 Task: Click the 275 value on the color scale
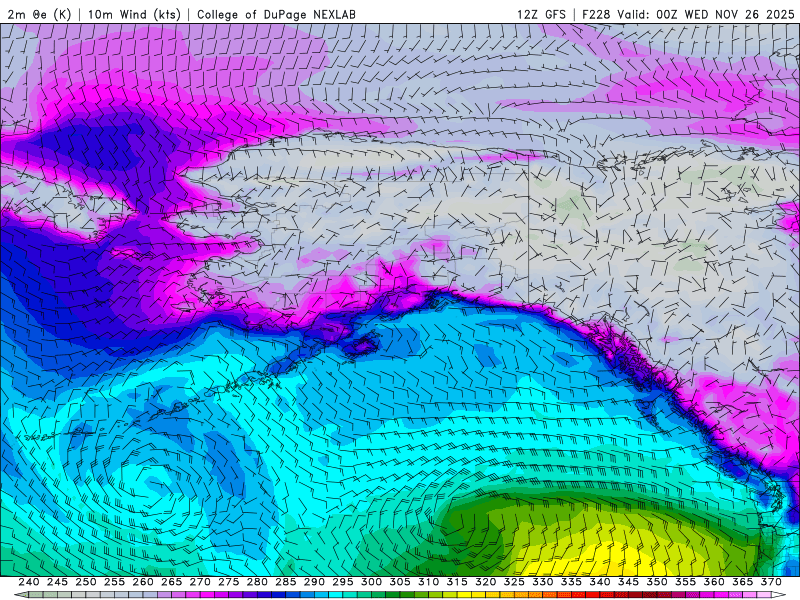click(229, 582)
